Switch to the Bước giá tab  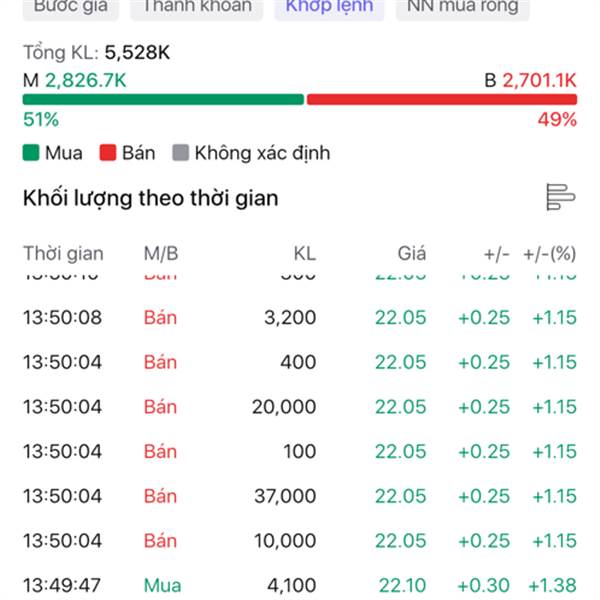click(71, 7)
